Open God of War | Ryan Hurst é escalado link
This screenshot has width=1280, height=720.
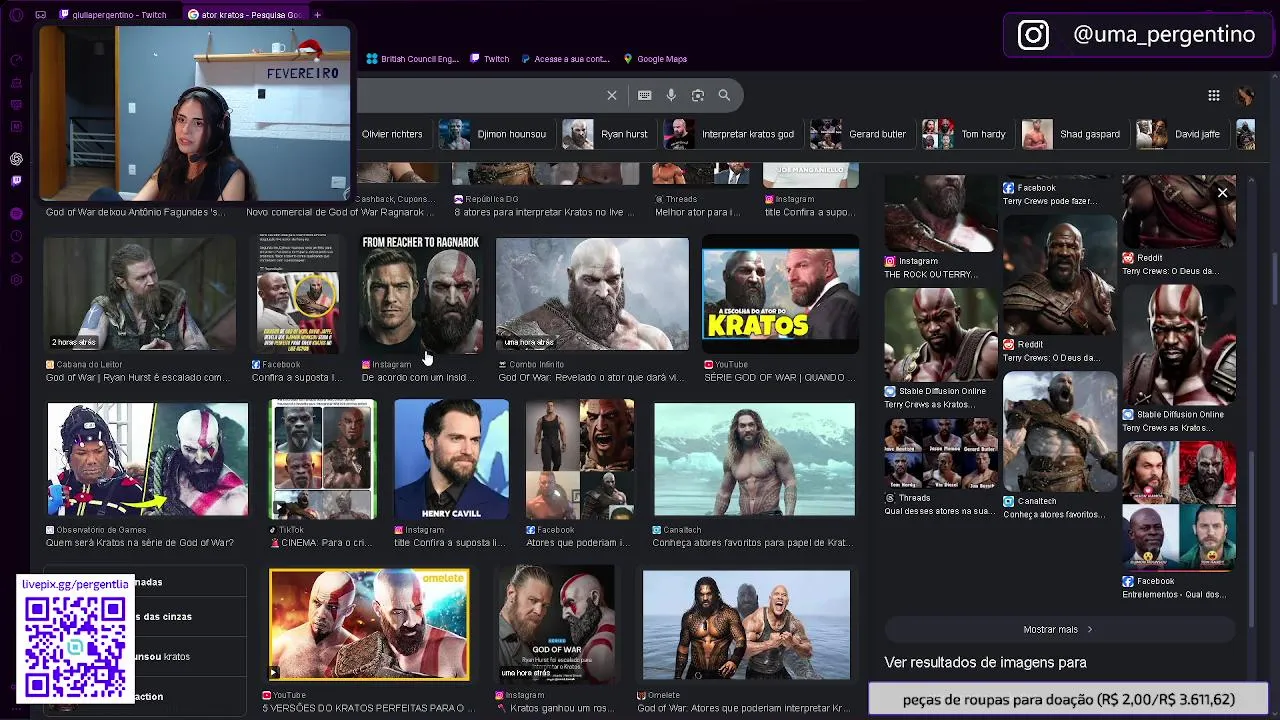click(137, 378)
